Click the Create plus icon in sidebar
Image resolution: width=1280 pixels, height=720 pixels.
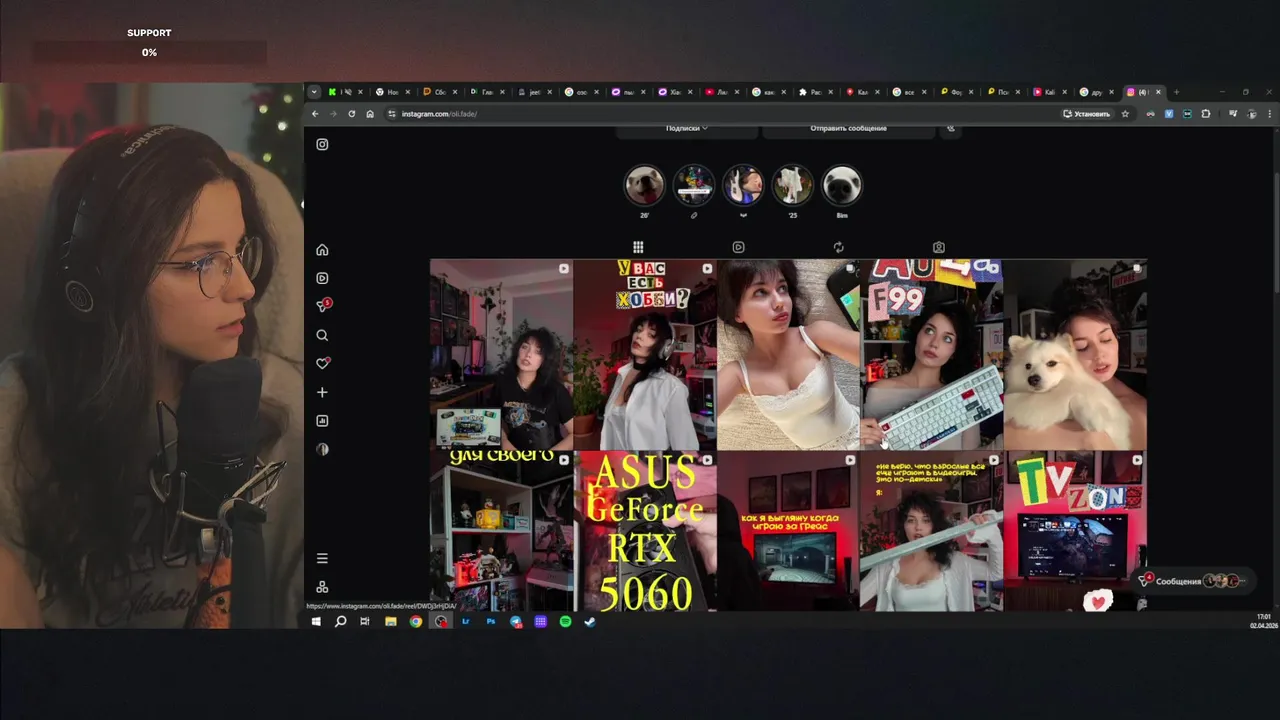tap(322, 392)
